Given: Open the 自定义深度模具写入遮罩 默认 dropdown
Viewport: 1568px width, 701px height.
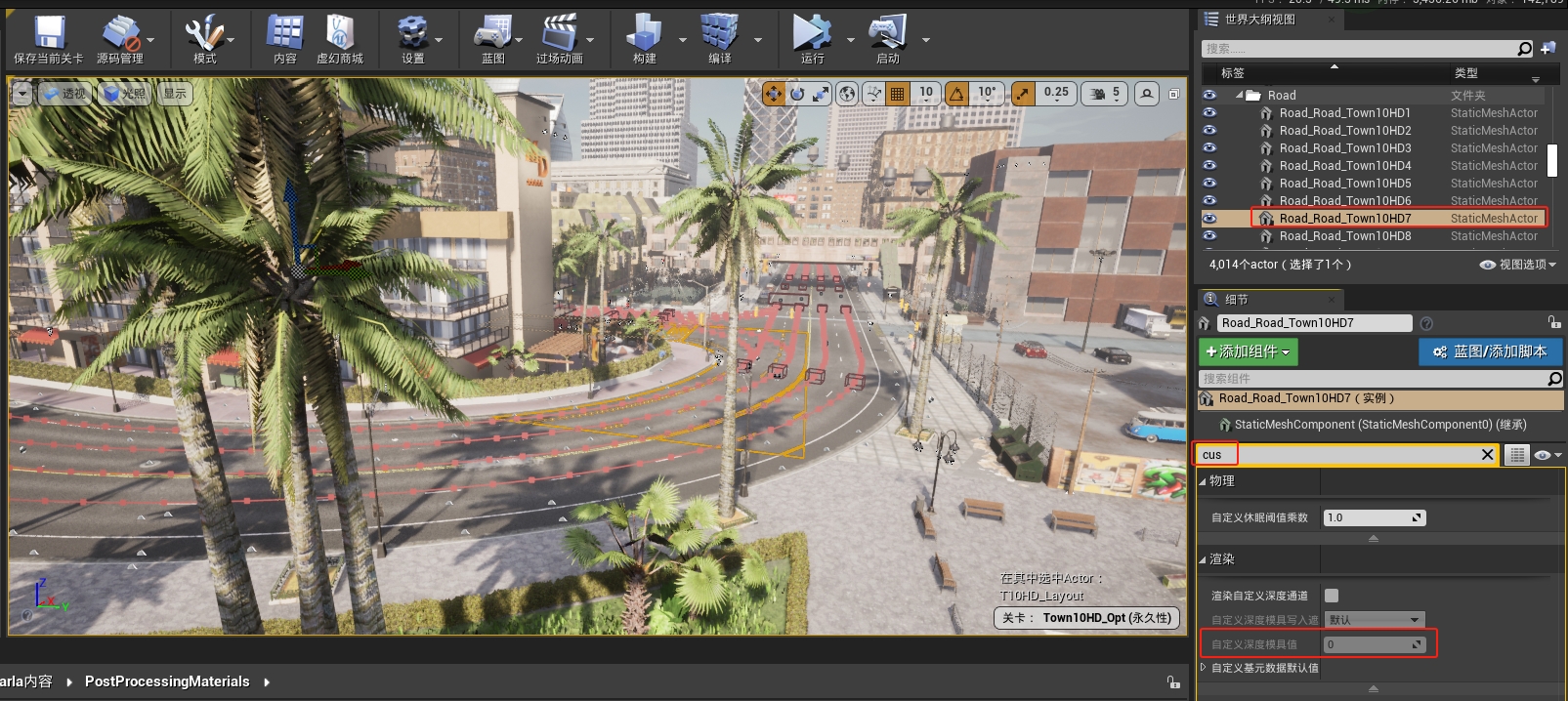Looking at the screenshot, I should (1374, 620).
